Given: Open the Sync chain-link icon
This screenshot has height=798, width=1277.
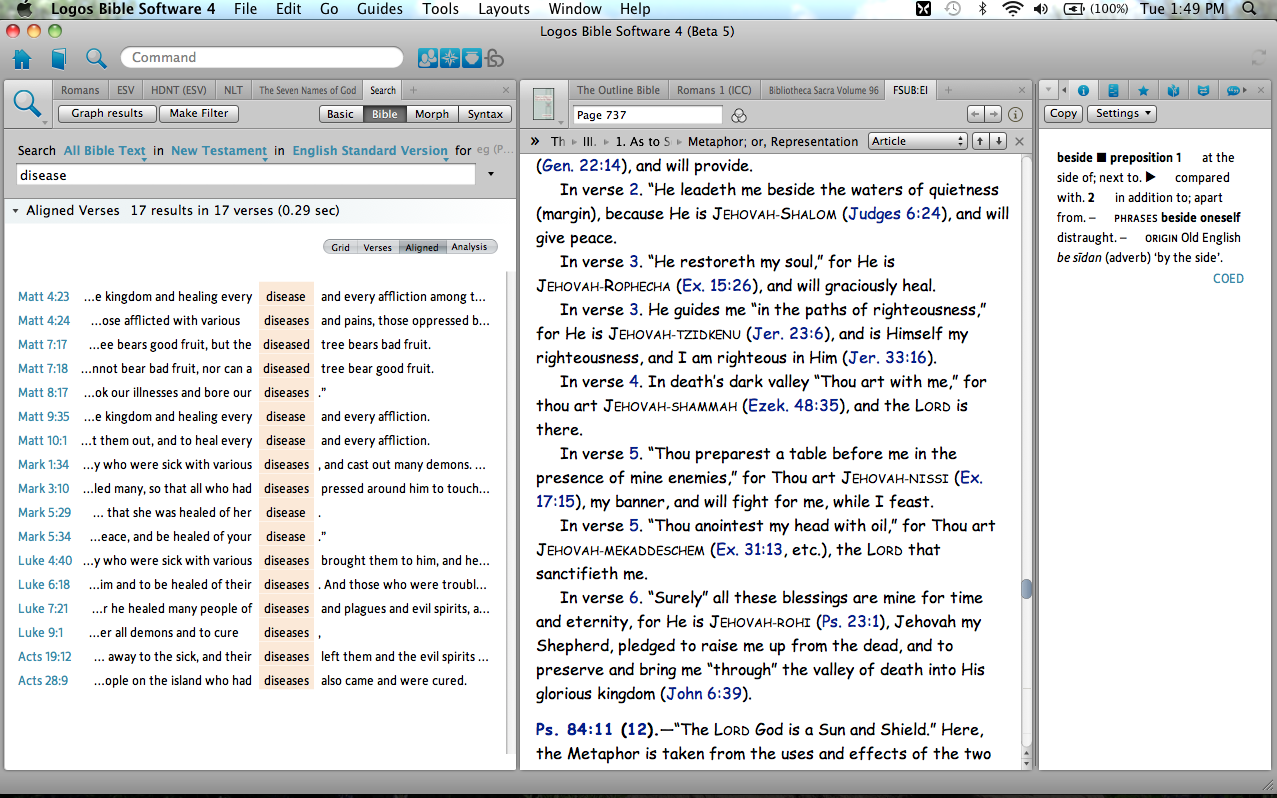Looking at the screenshot, I should tap(495, 58).
